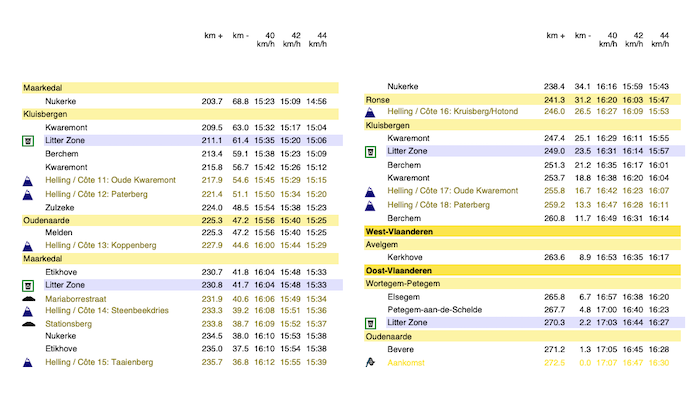Select the mountain icon for Côte 13: Koppenberg
This screenshot has width=700, height=394.
coord(28,246)
